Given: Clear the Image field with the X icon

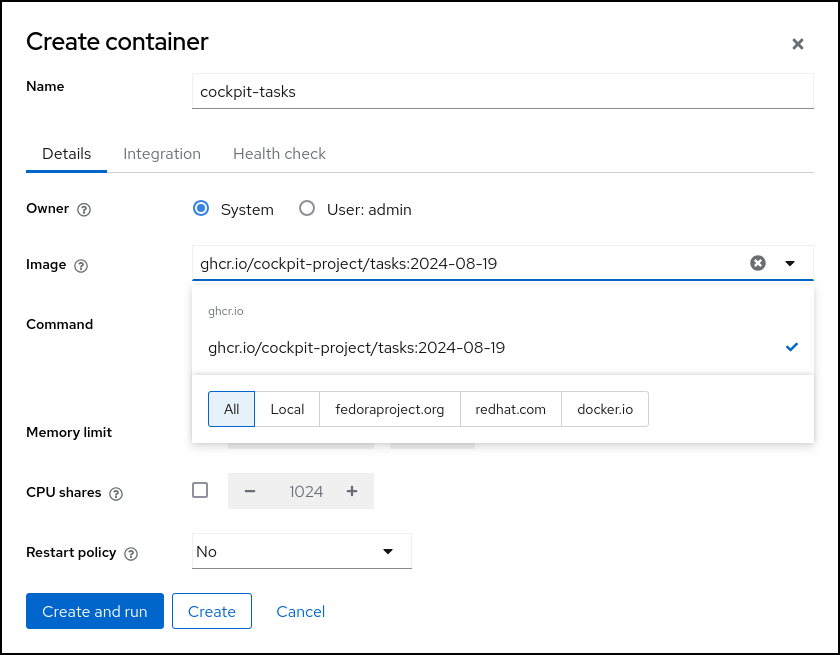Looking at the screenshot, I should (758, 263).
